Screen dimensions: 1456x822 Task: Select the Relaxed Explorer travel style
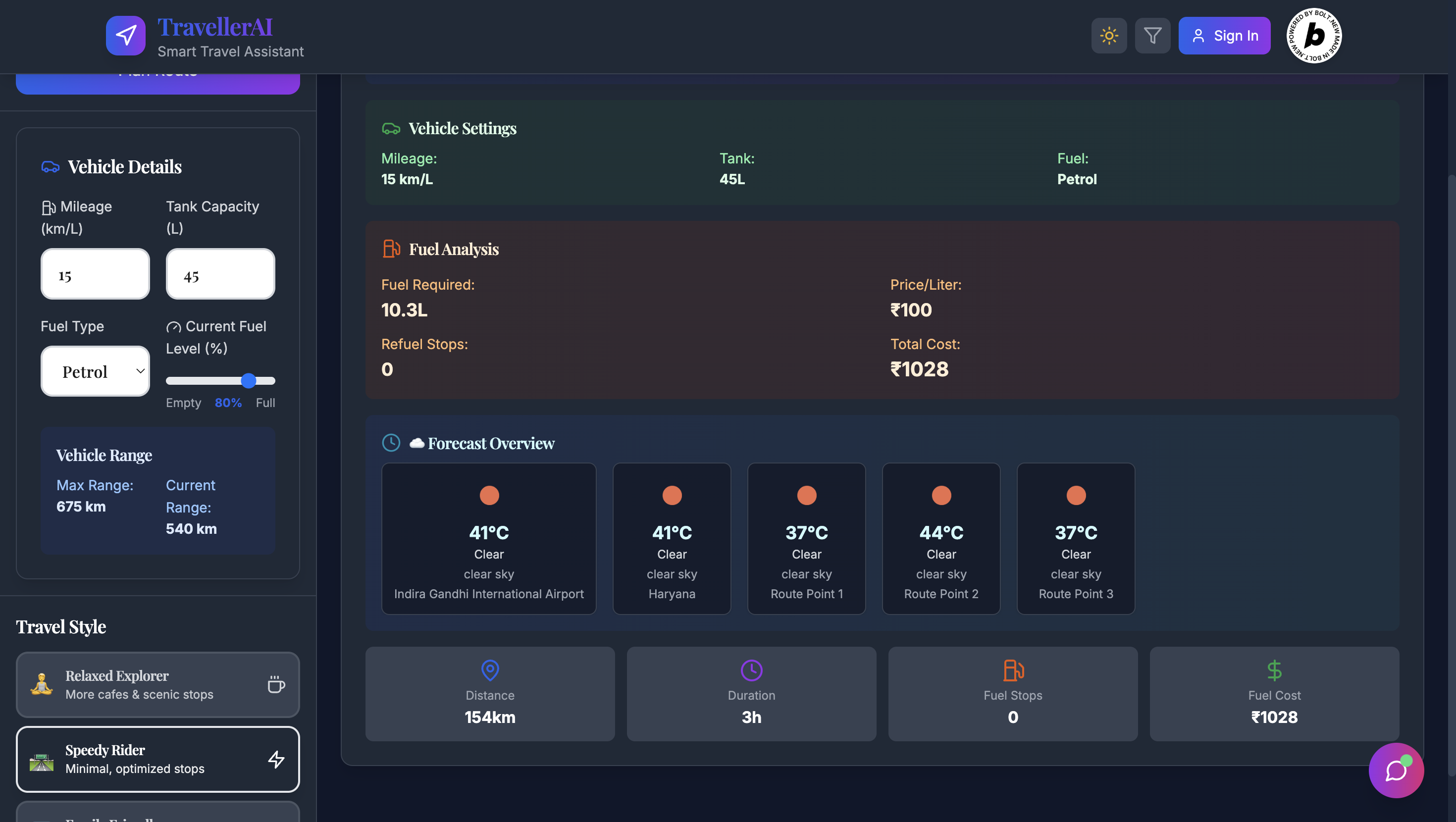click(157, 685)
